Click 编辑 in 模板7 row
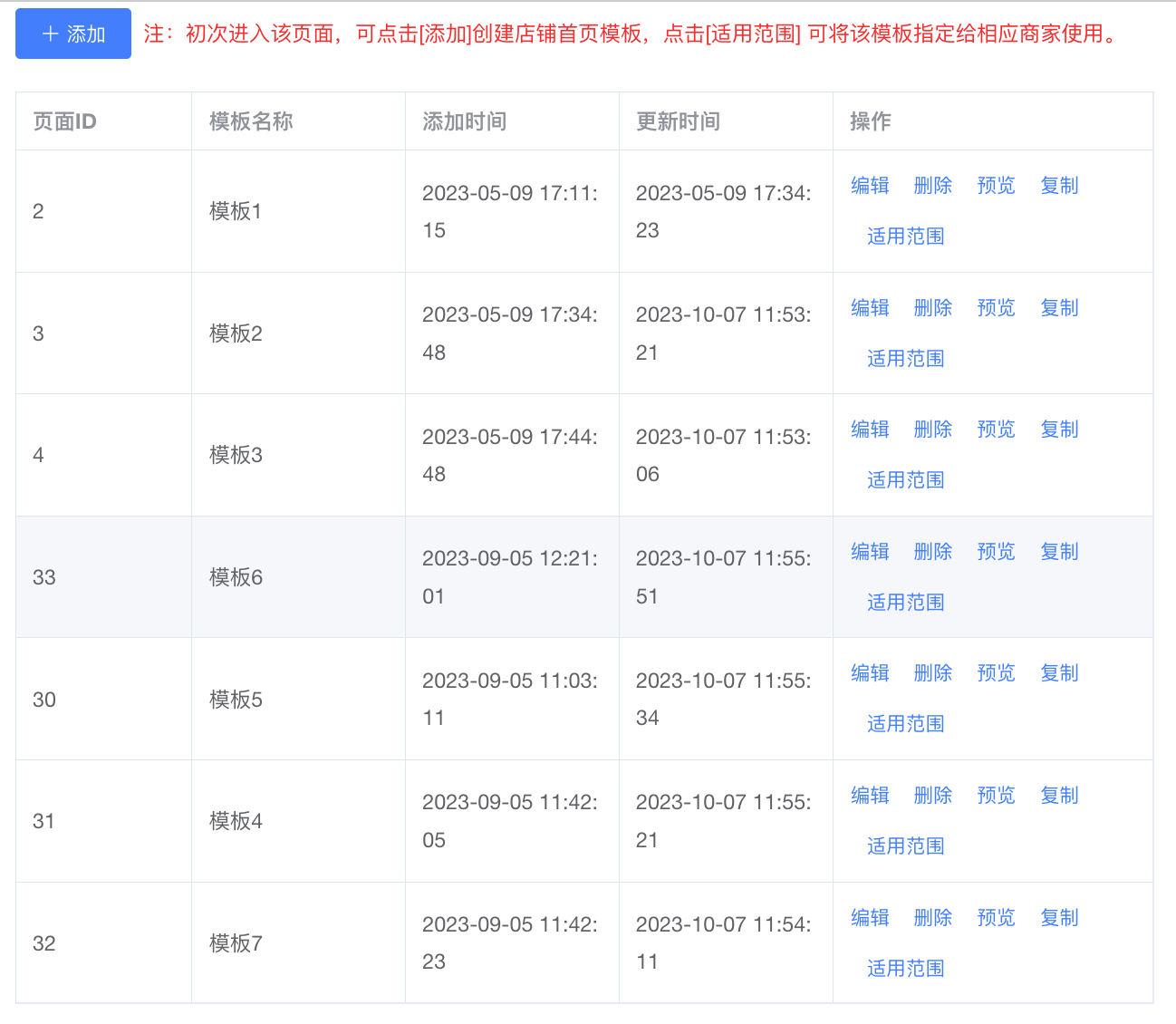The image size is (1176, 1024). (x=870, y=918)
